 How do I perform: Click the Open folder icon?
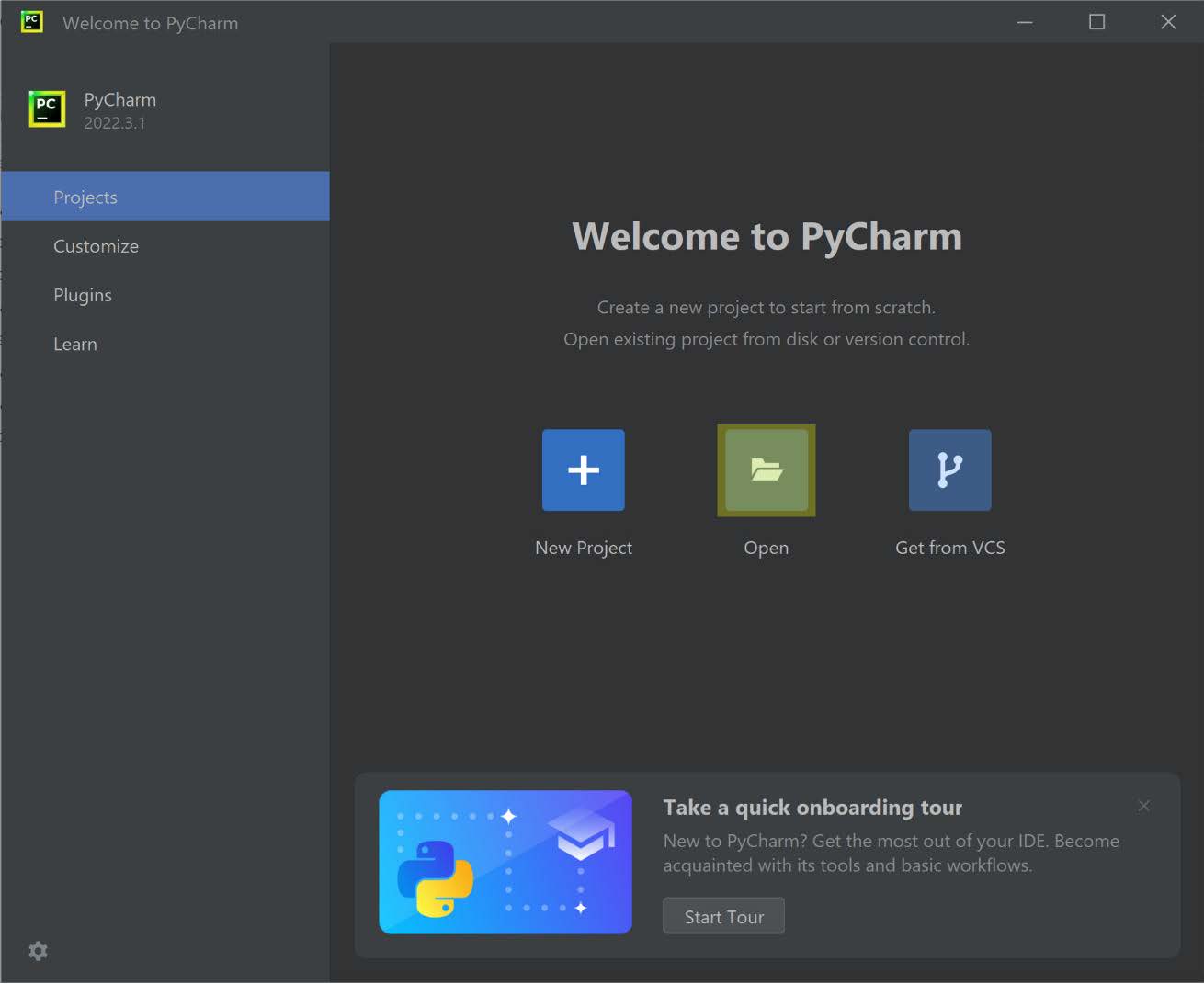coord(766,469)
